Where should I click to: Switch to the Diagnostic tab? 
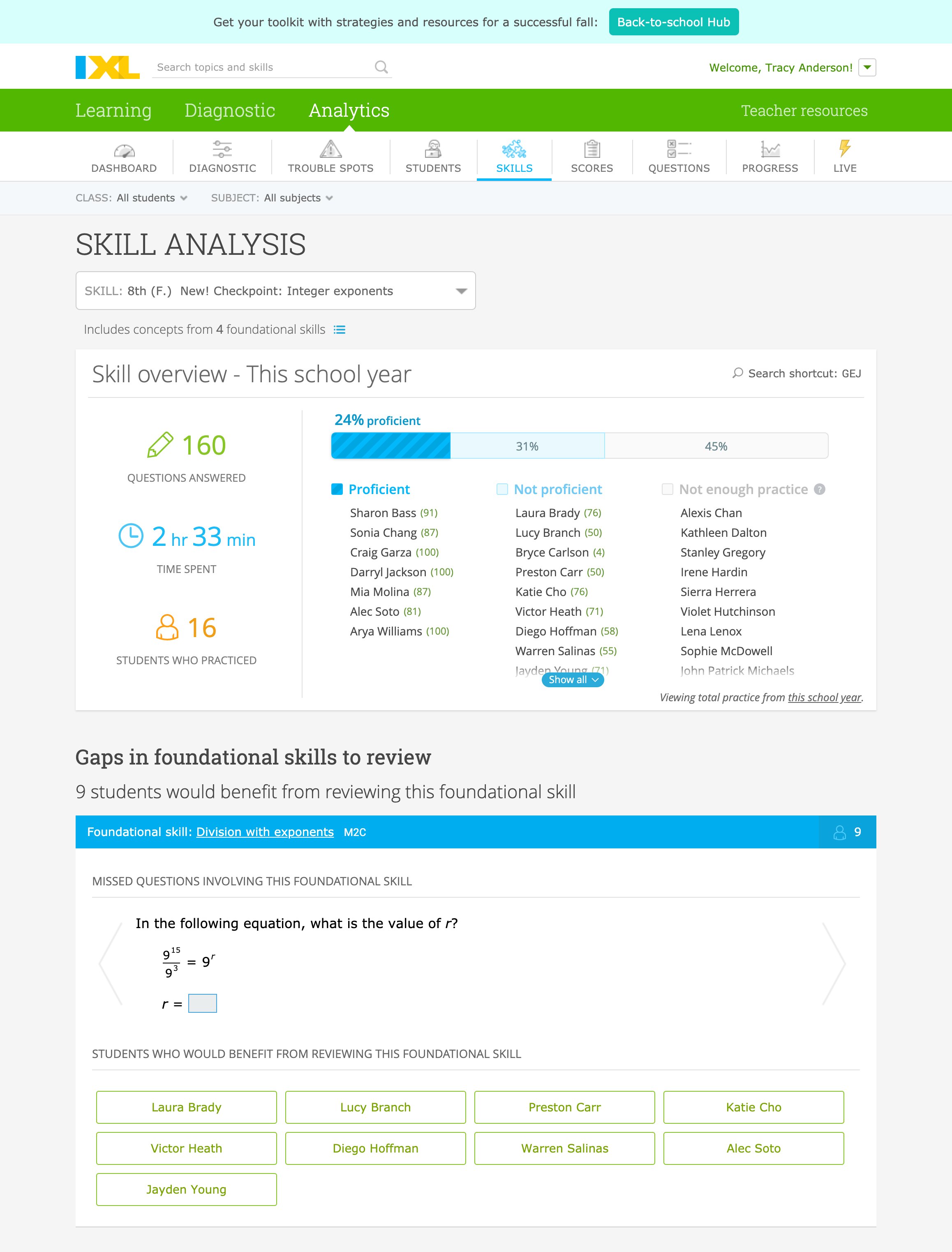point(229,110)
